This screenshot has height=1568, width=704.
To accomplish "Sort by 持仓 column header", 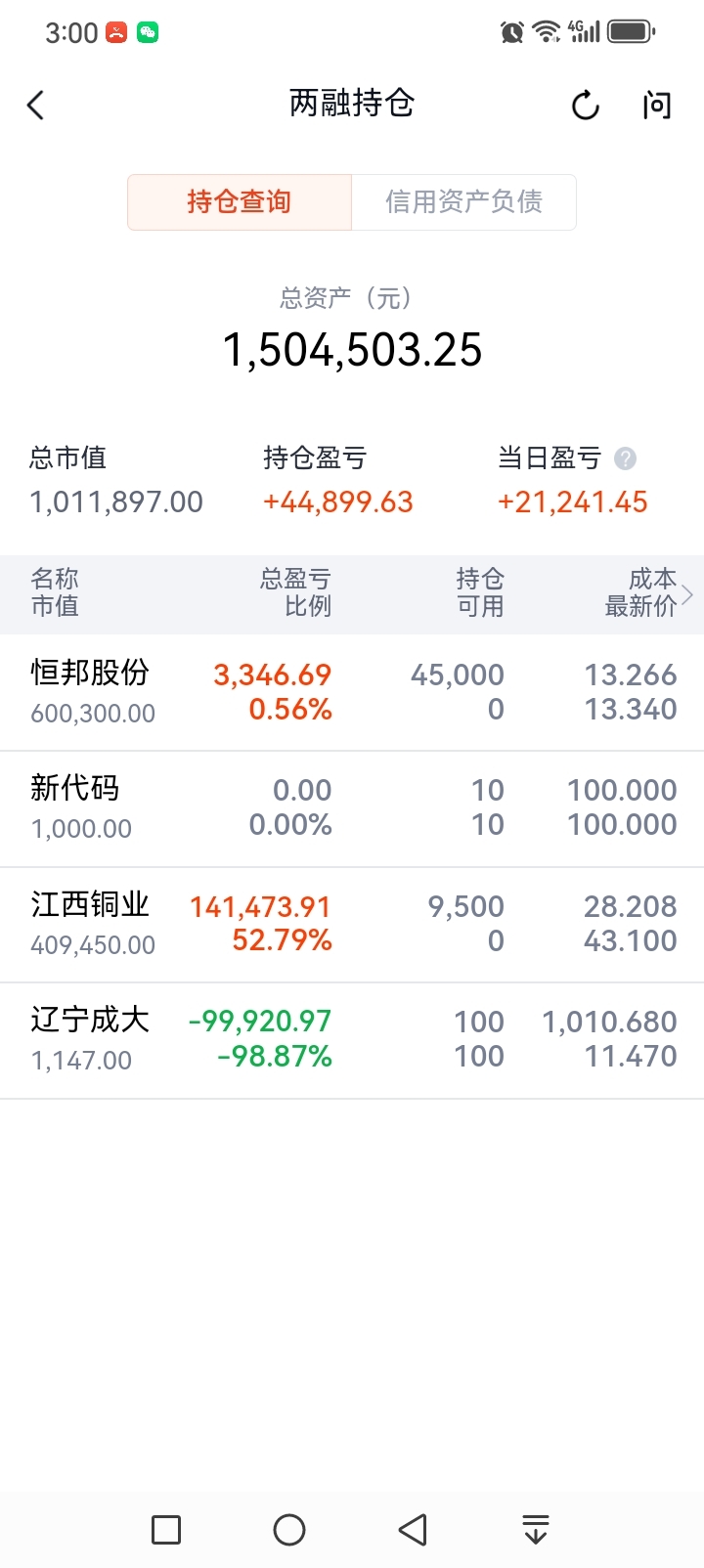I will click(480, 592).
